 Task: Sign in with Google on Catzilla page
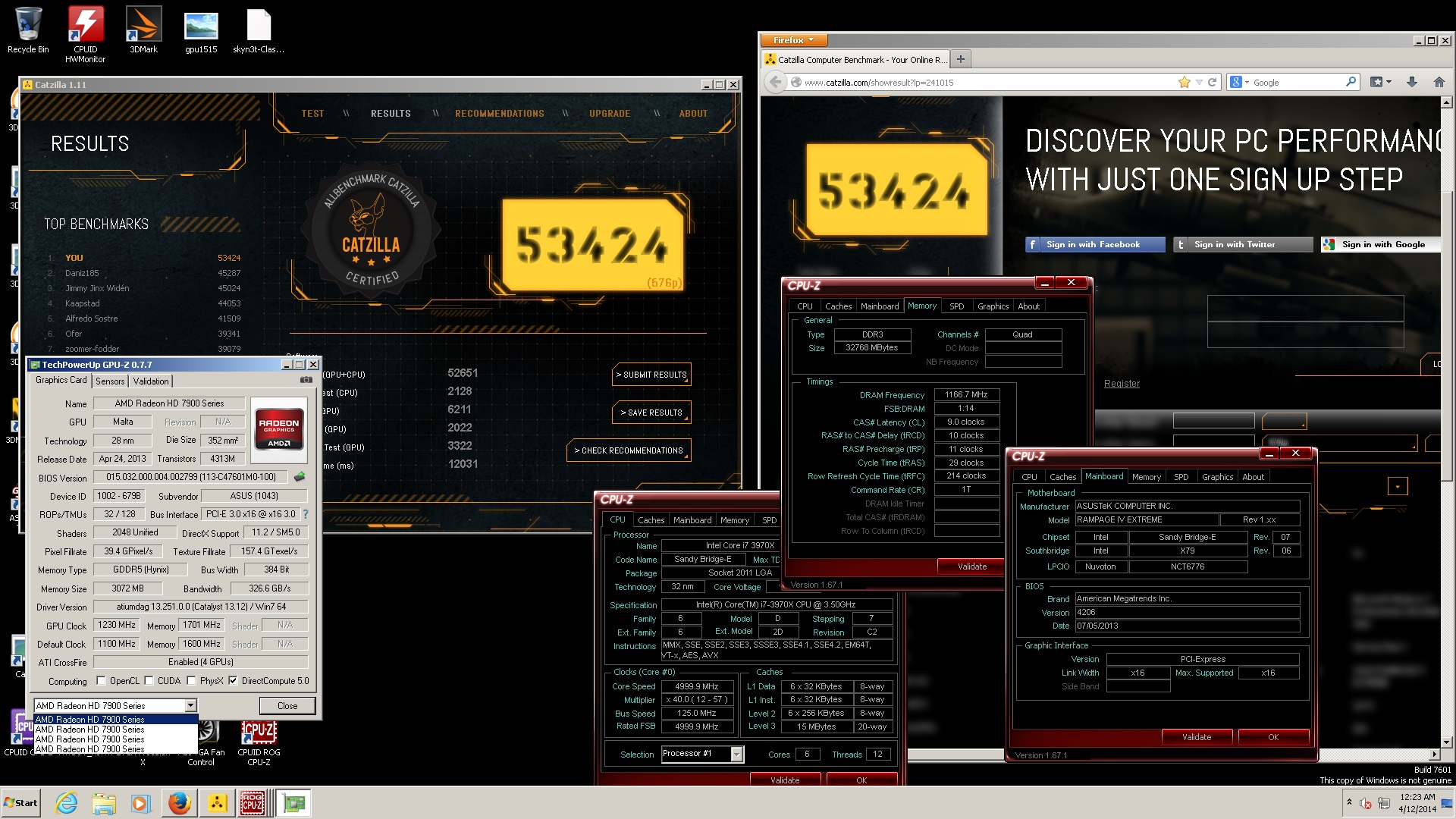(x=1380, y=244)
